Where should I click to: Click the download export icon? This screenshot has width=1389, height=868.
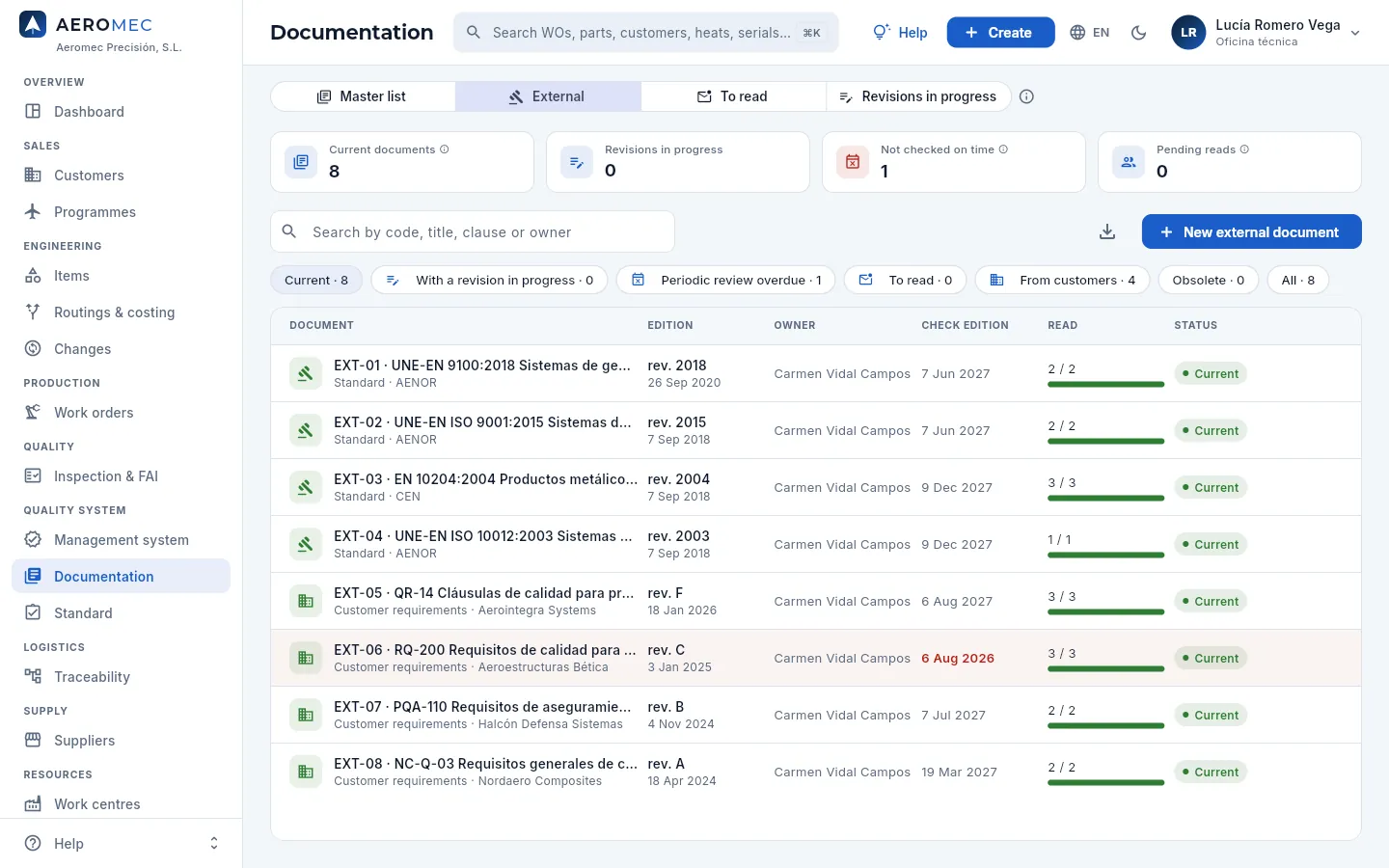pyautogui.click(x=1107, y=231)
